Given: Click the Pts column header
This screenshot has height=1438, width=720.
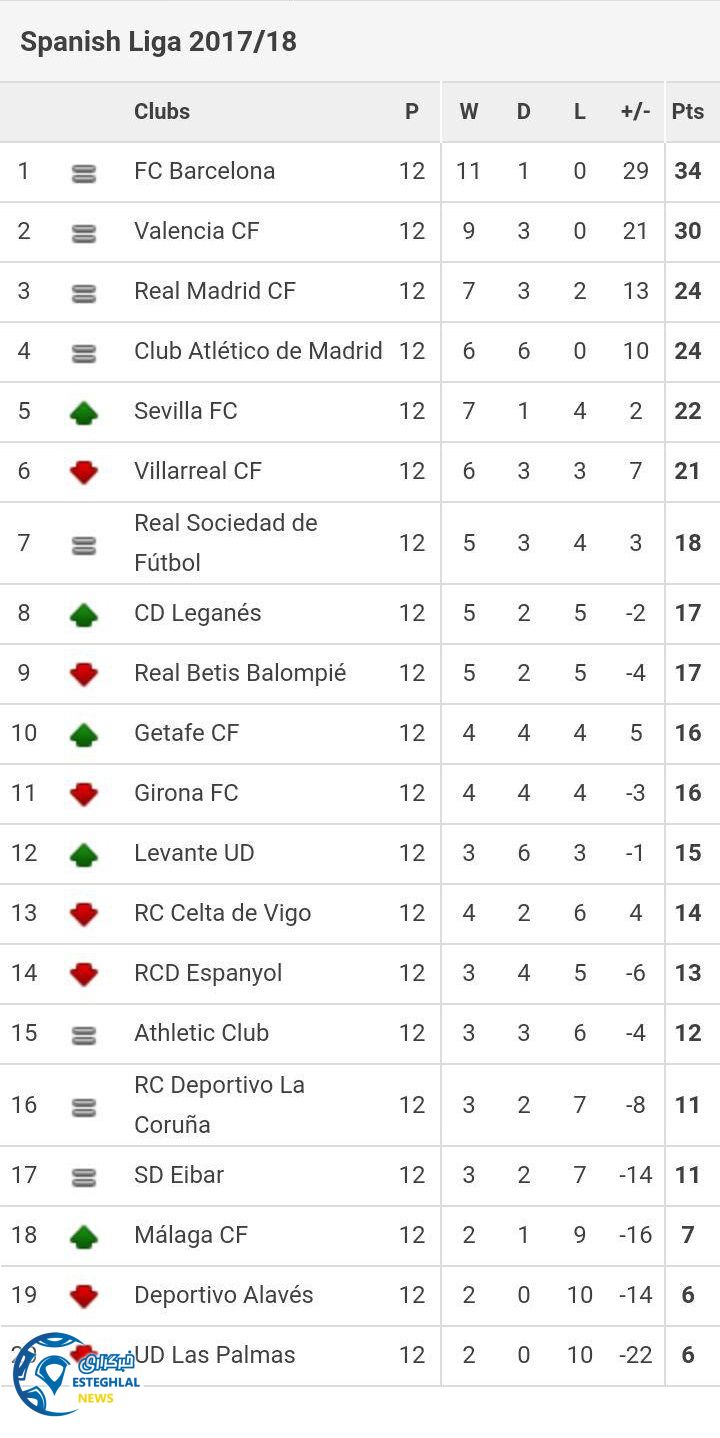Looking at the screenshot, I should (x=688, y=111).
